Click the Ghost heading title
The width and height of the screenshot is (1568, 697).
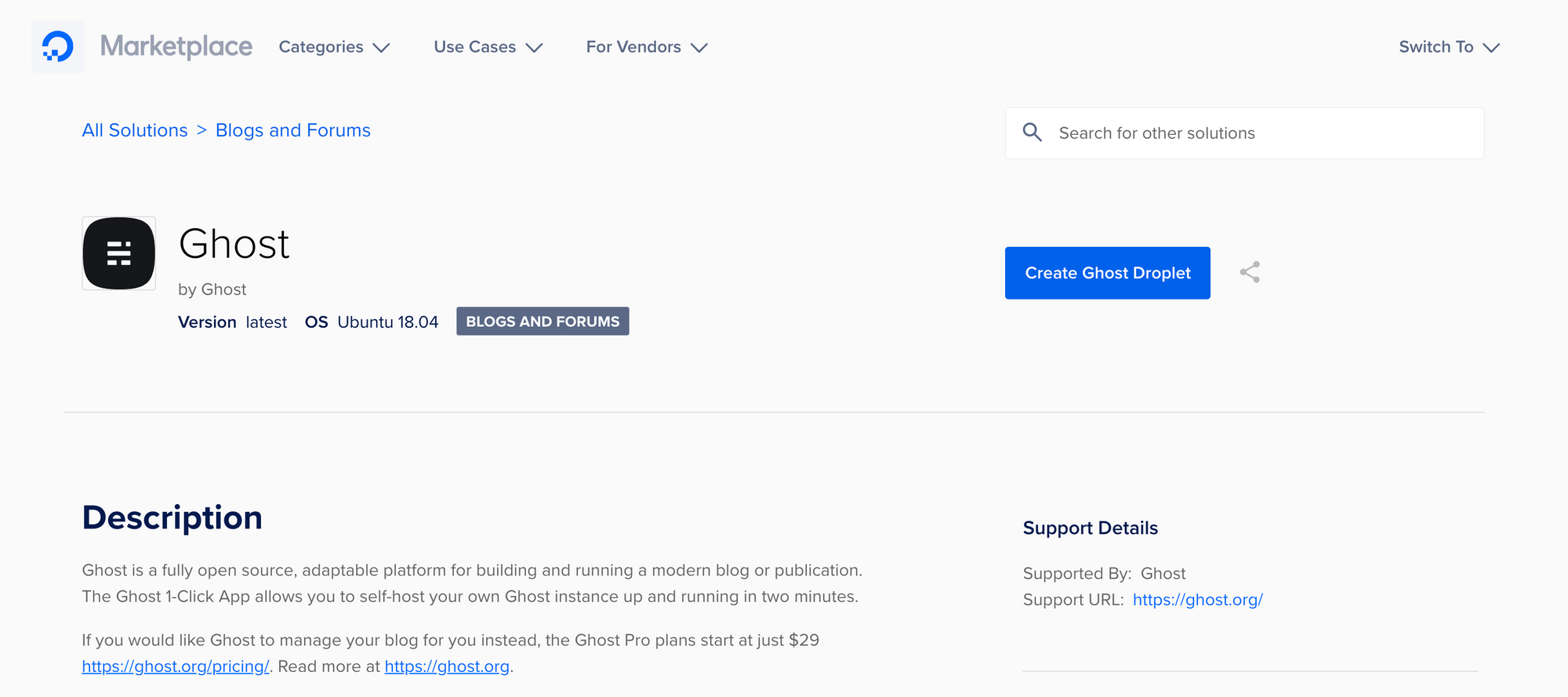point(234,244)
